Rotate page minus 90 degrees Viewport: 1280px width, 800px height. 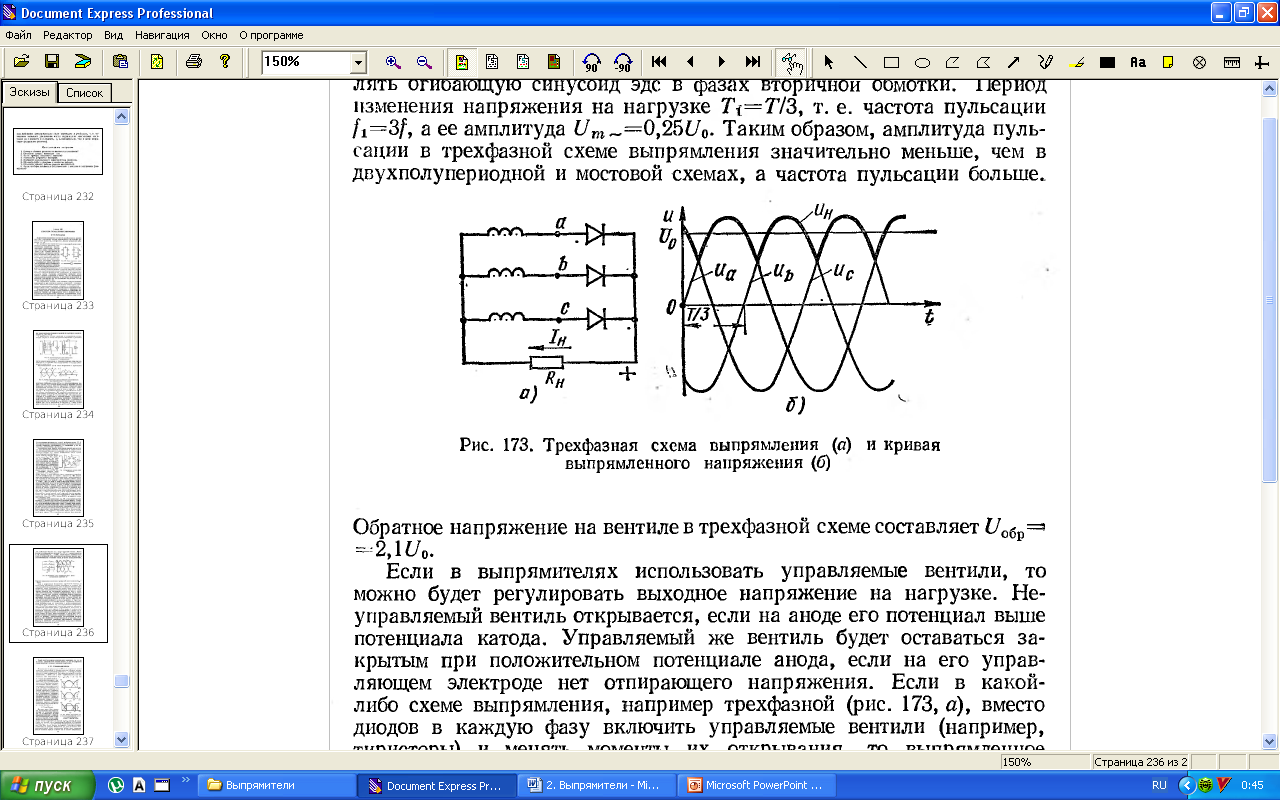pyautogui.click(x=622, y=61)
